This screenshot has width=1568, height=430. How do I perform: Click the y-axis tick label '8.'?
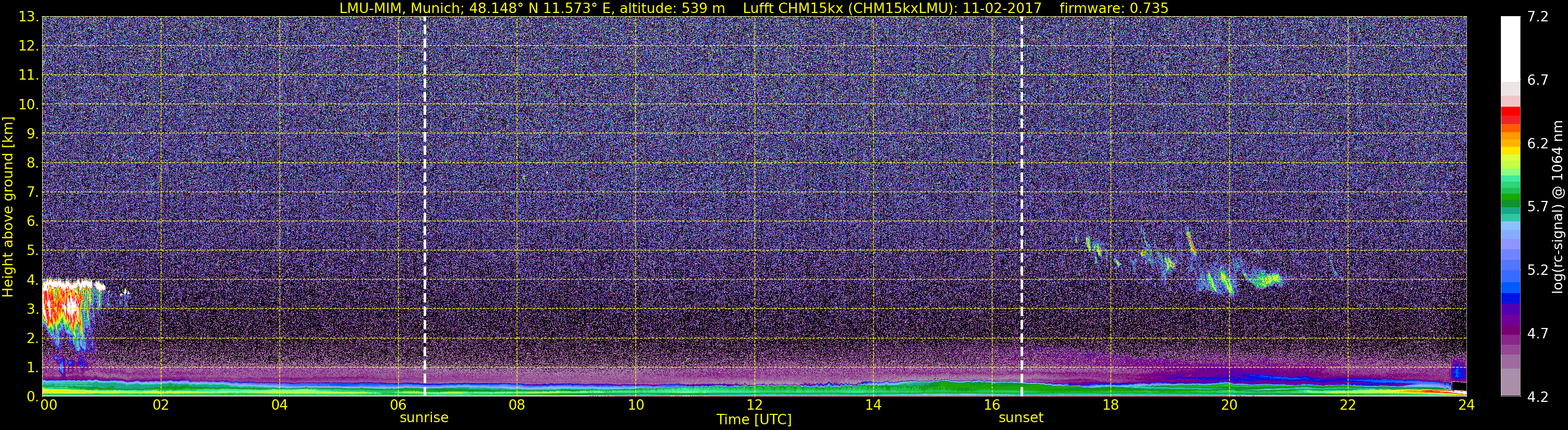[32, 163]
